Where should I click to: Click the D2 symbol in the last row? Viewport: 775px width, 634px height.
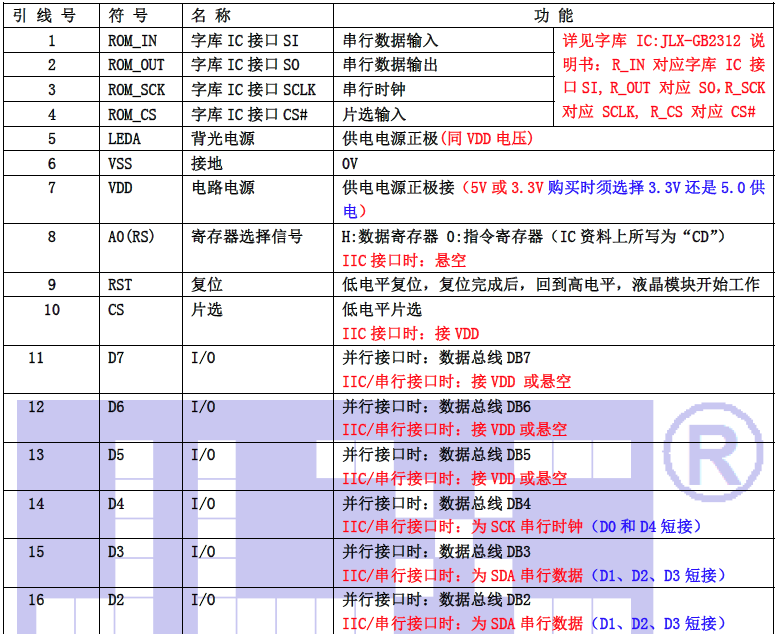(116, 600)
